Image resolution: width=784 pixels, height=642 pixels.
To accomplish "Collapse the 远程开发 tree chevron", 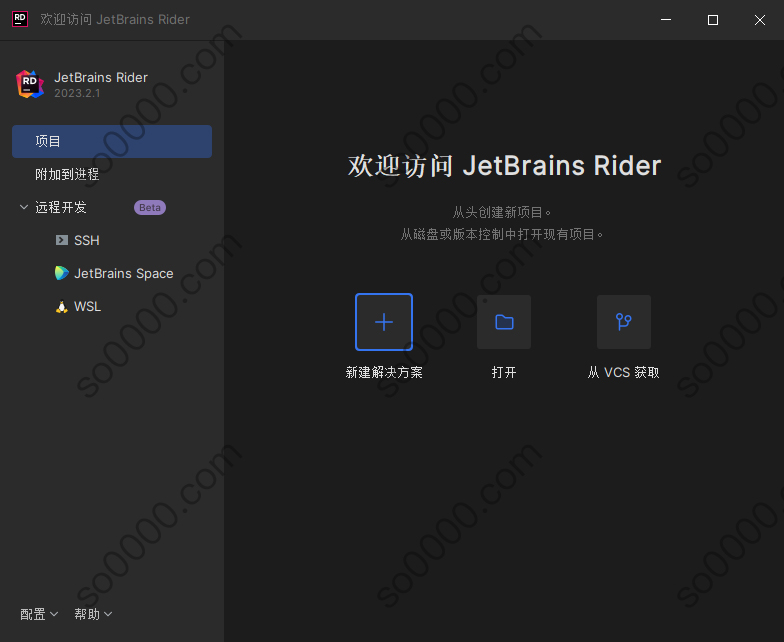I will (24, 207).
